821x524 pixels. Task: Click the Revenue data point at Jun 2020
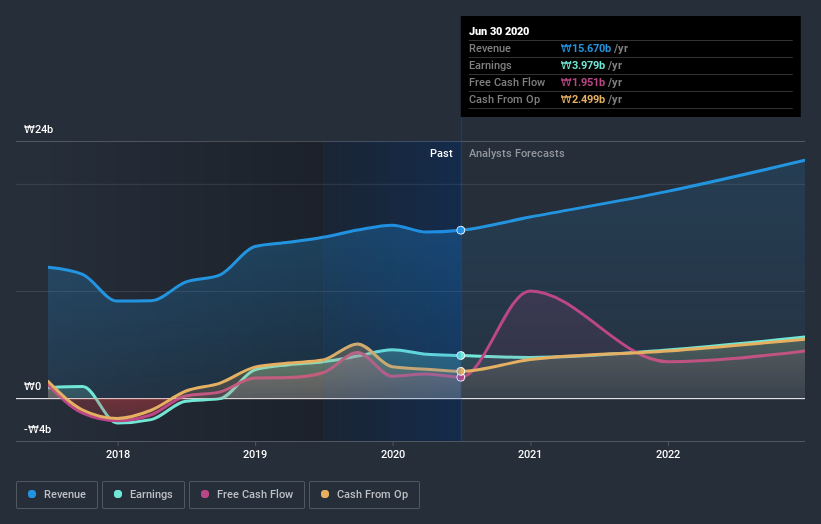pyautogui.click(x=461, y=230)
